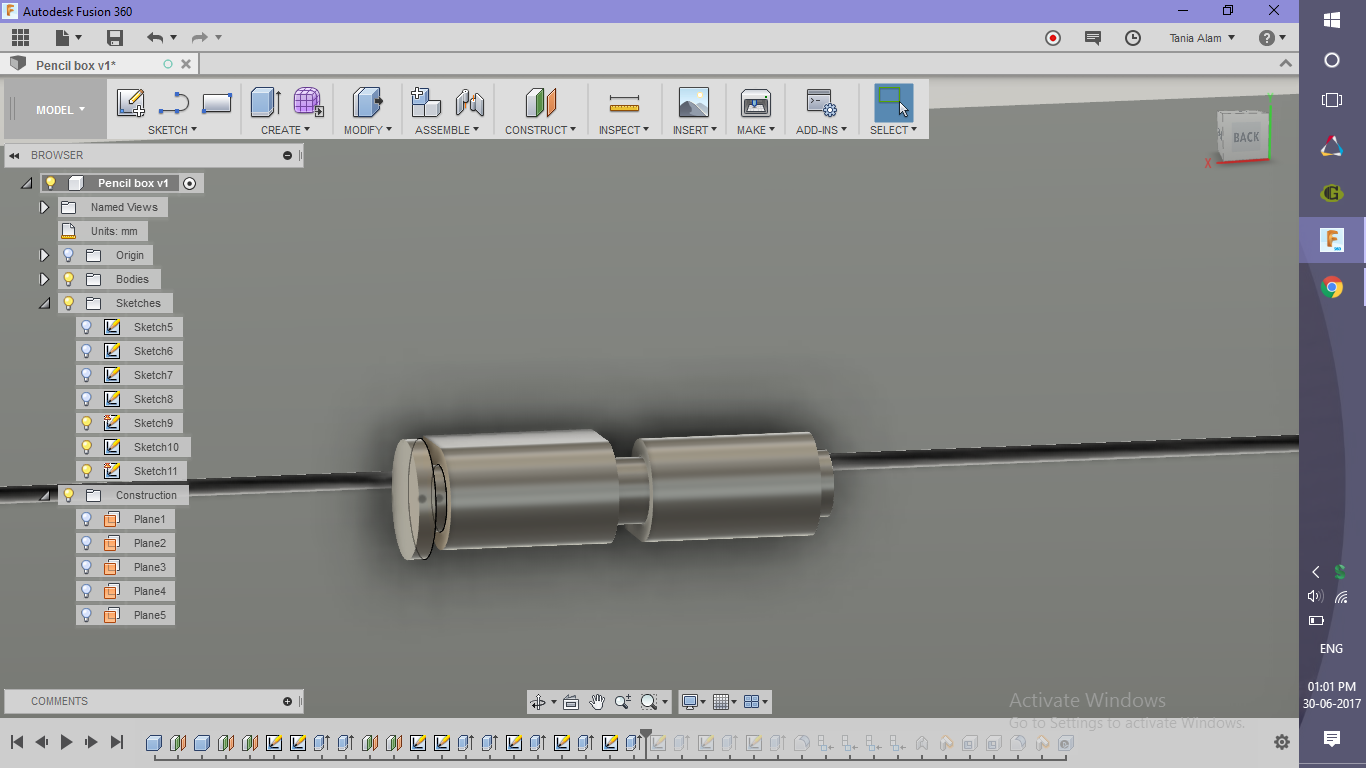1366x768 pixels.
Task: Open the INSPECT menu
Action: [x=624, y=130]
